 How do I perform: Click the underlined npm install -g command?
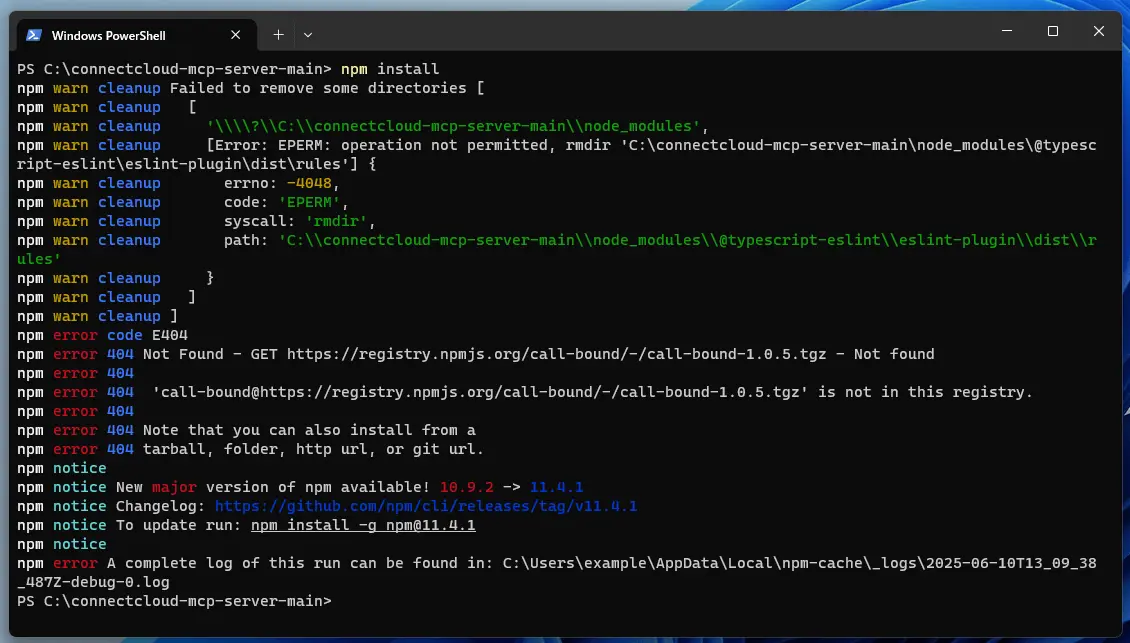[362, 525]
